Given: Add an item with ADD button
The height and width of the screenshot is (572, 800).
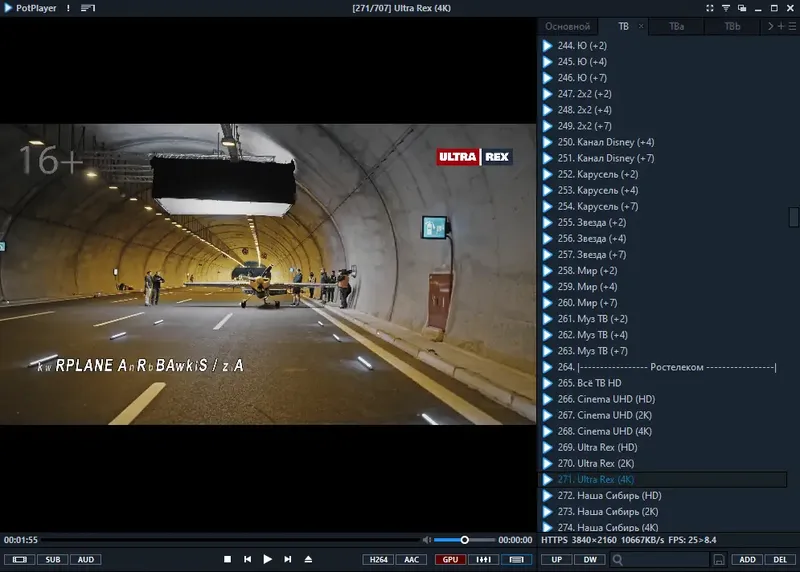Looking at the screenshot, I should point(747,560).
